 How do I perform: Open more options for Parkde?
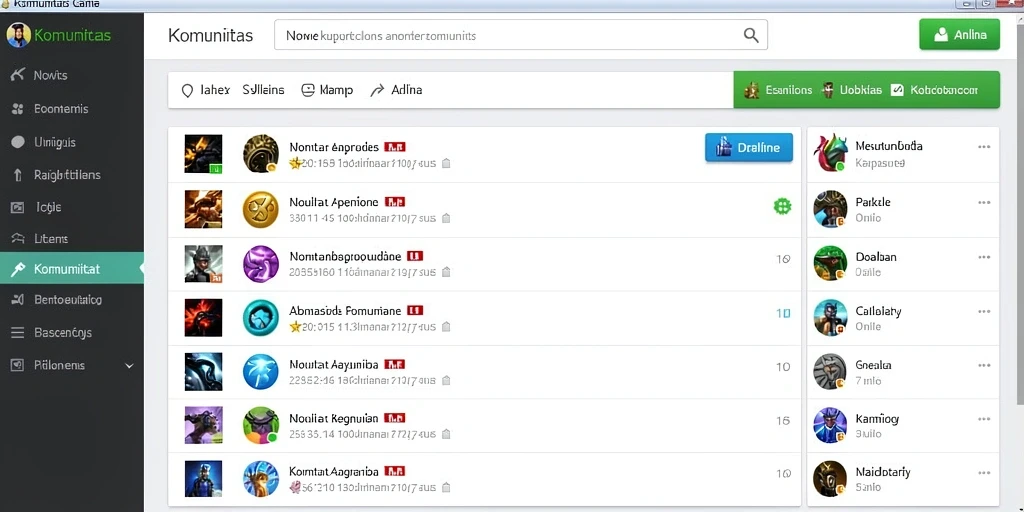pos(984,203)
